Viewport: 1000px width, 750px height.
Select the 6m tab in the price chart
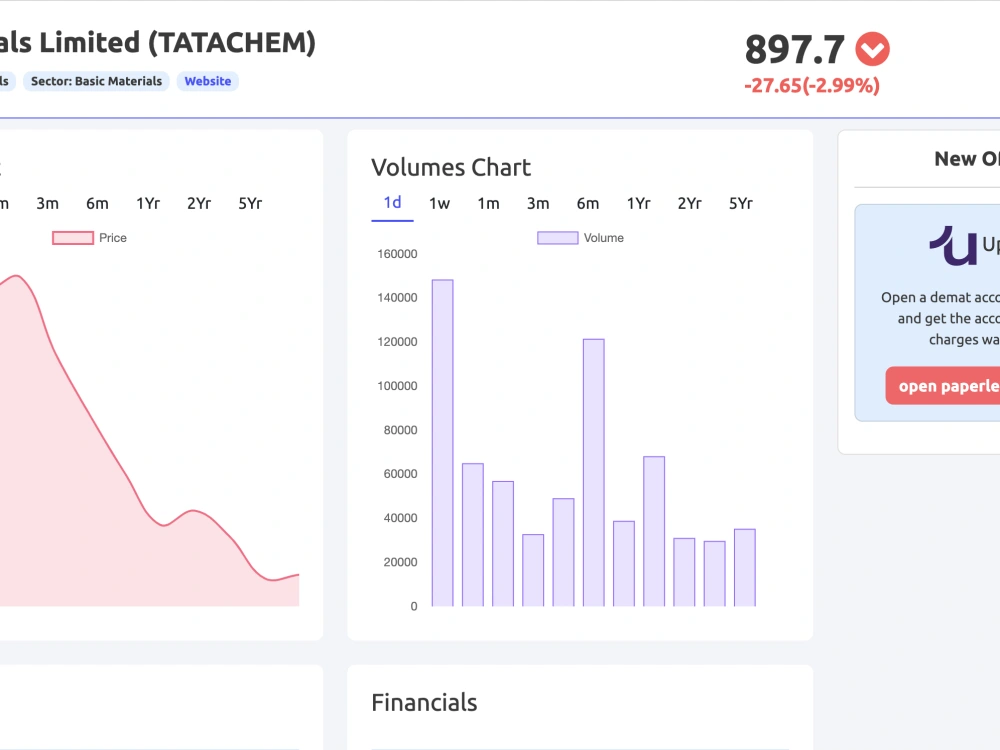pos(97,203)
